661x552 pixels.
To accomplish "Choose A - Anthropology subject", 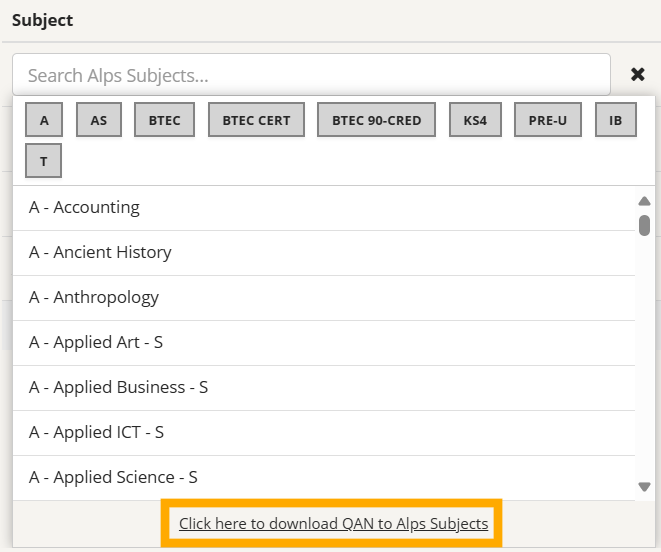I will click(324, 298).
